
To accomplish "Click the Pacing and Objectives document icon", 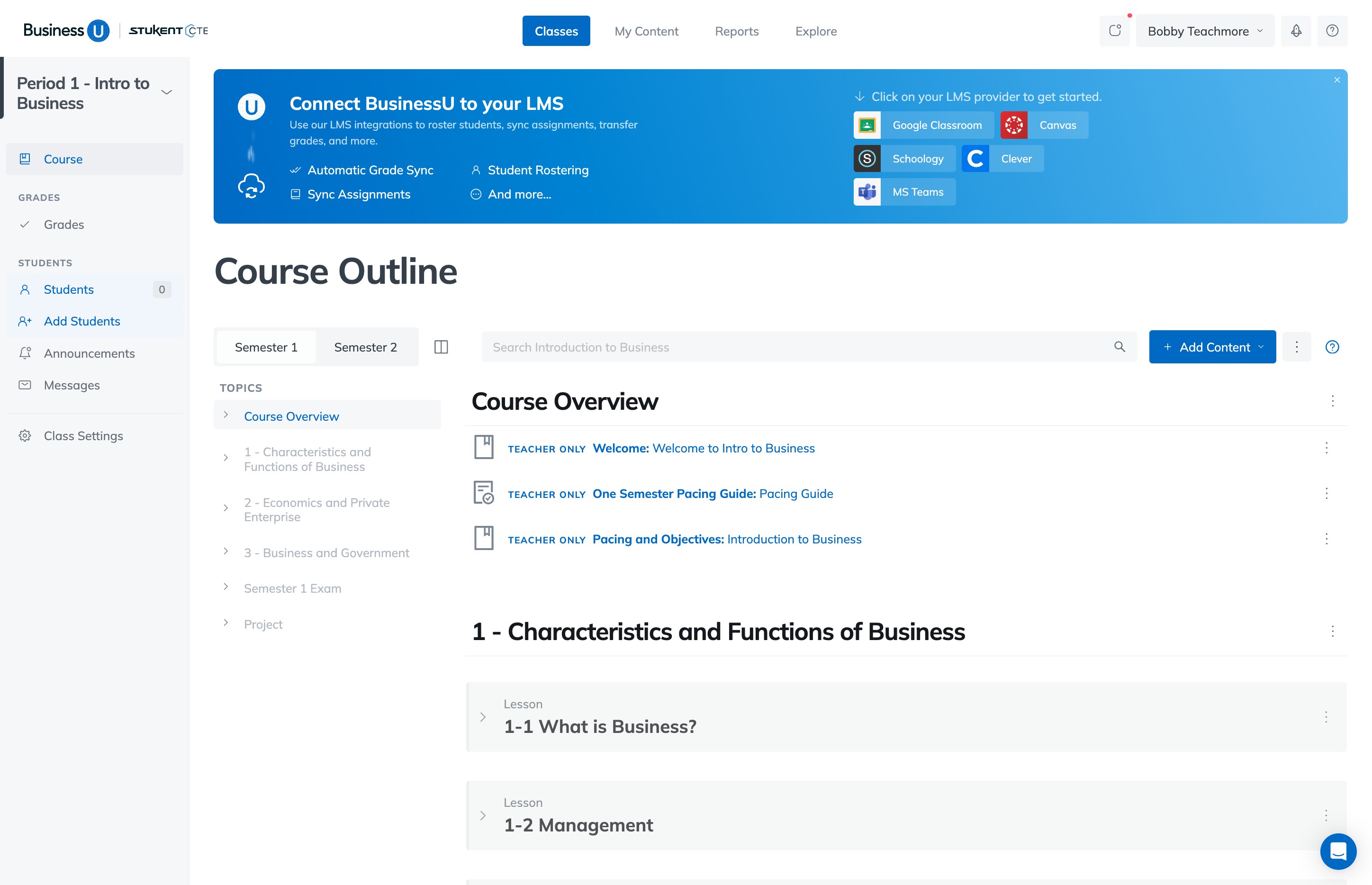I will (484, 538).
